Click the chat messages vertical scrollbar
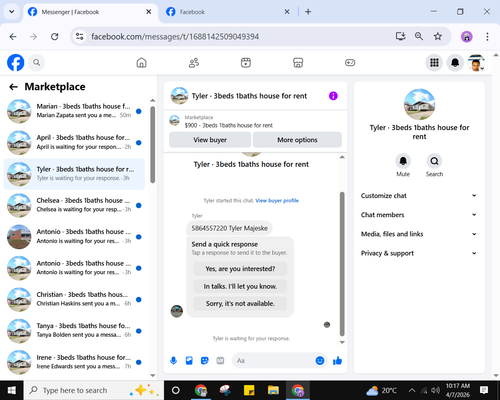This screenshot has width=500, height=400. point(342,263)
